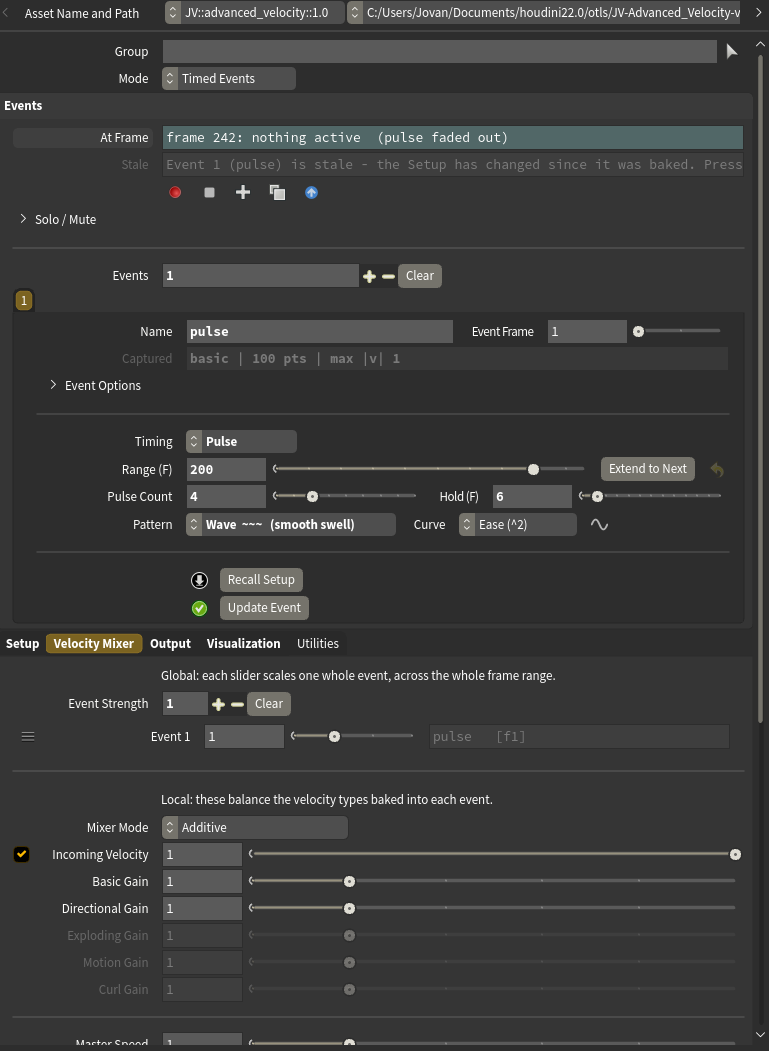The width and height of the screenshot is (769, 1051).
Task: Click the Range (F) slider handle
Action: point(533,469)
